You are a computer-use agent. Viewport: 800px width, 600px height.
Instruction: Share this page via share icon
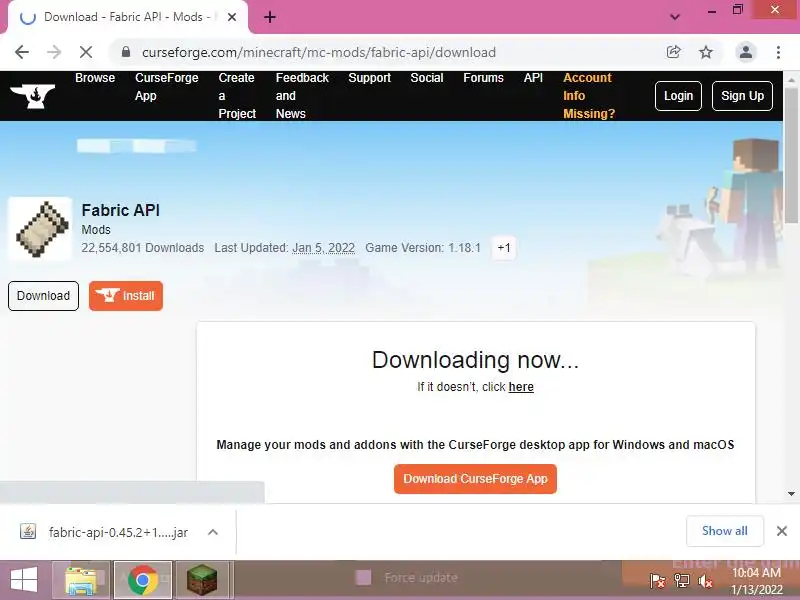click(x=673, y=52)
